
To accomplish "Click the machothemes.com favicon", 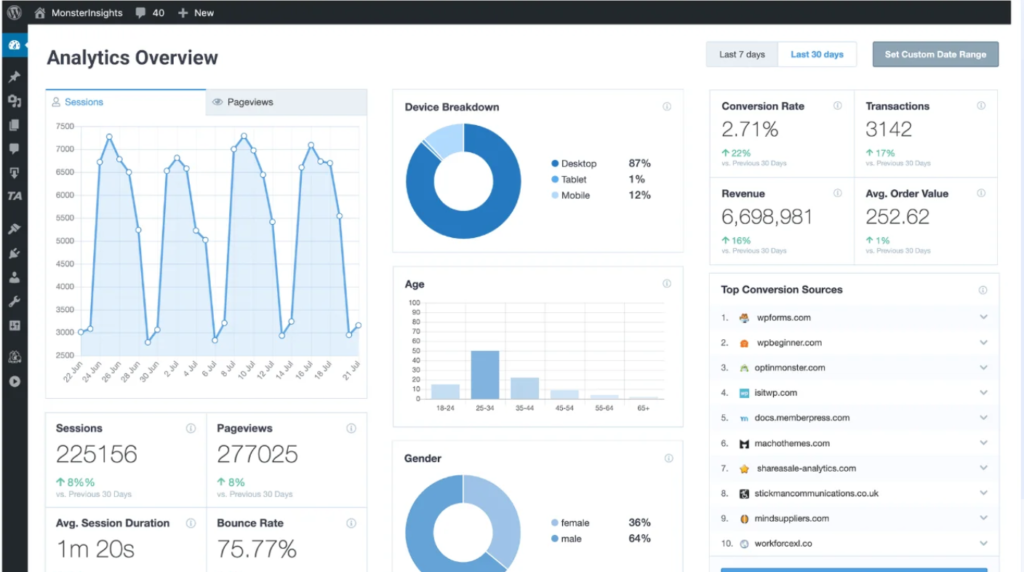I will pos(744,443).
